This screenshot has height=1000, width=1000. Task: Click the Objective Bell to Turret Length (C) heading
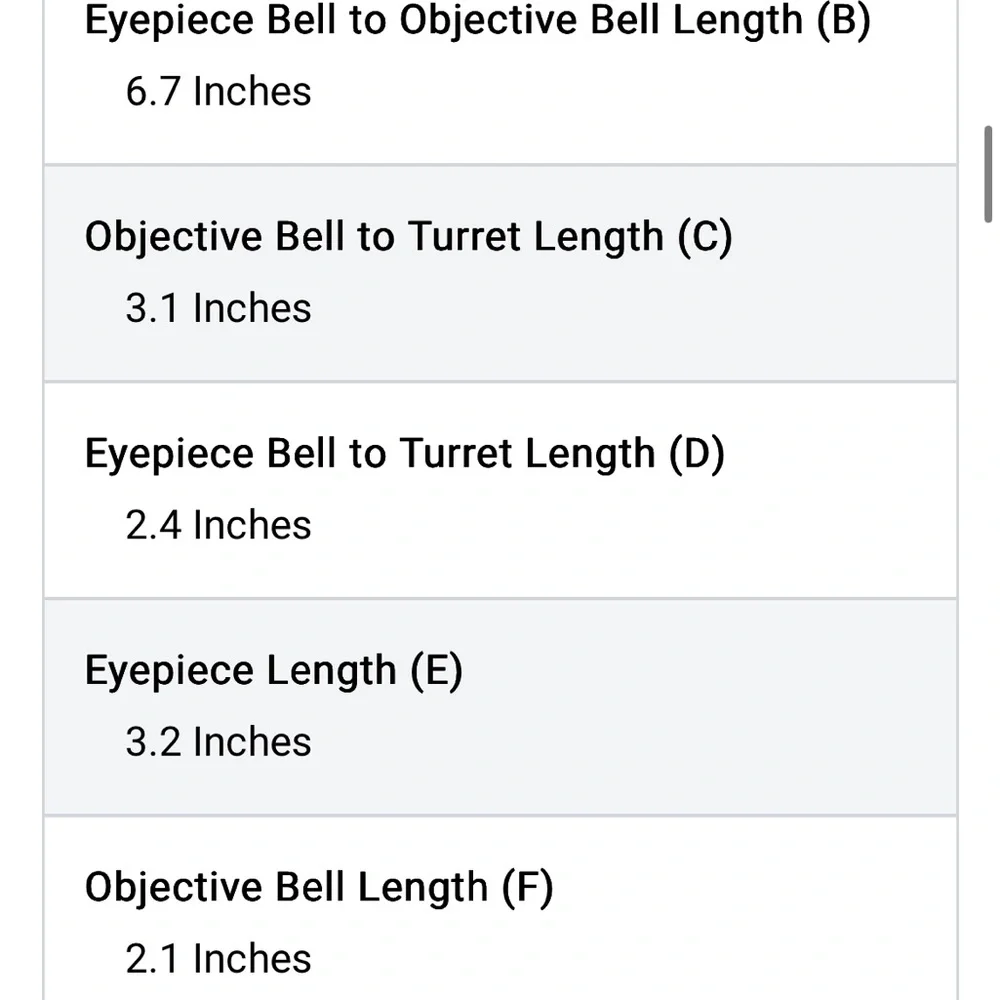click(x=408, y=237)
